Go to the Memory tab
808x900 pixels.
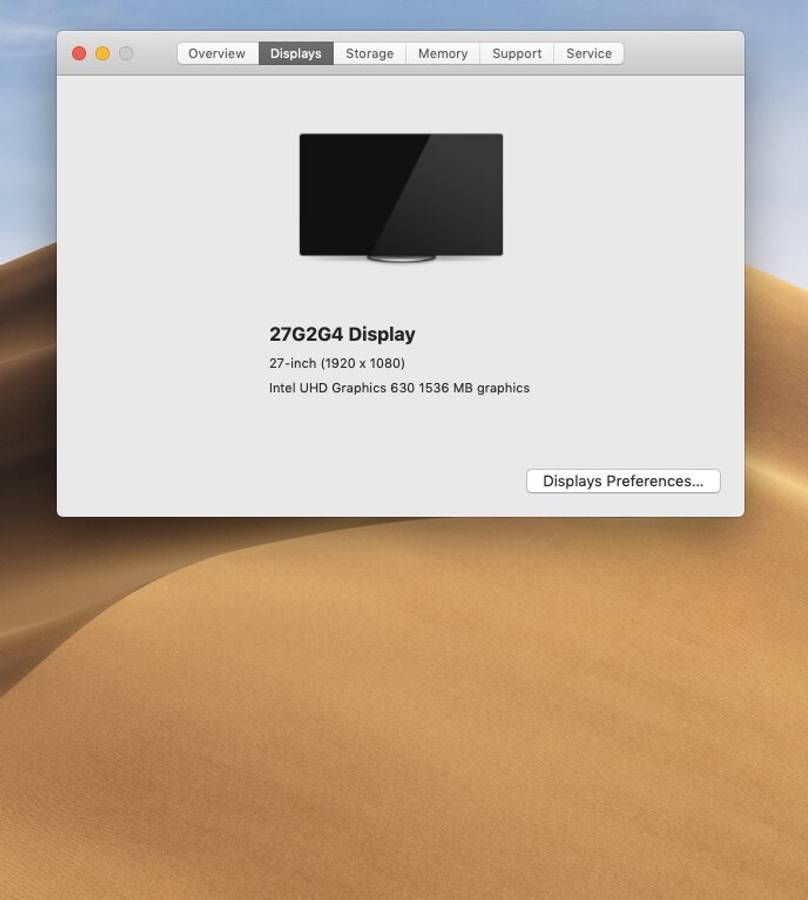(443, 53)
